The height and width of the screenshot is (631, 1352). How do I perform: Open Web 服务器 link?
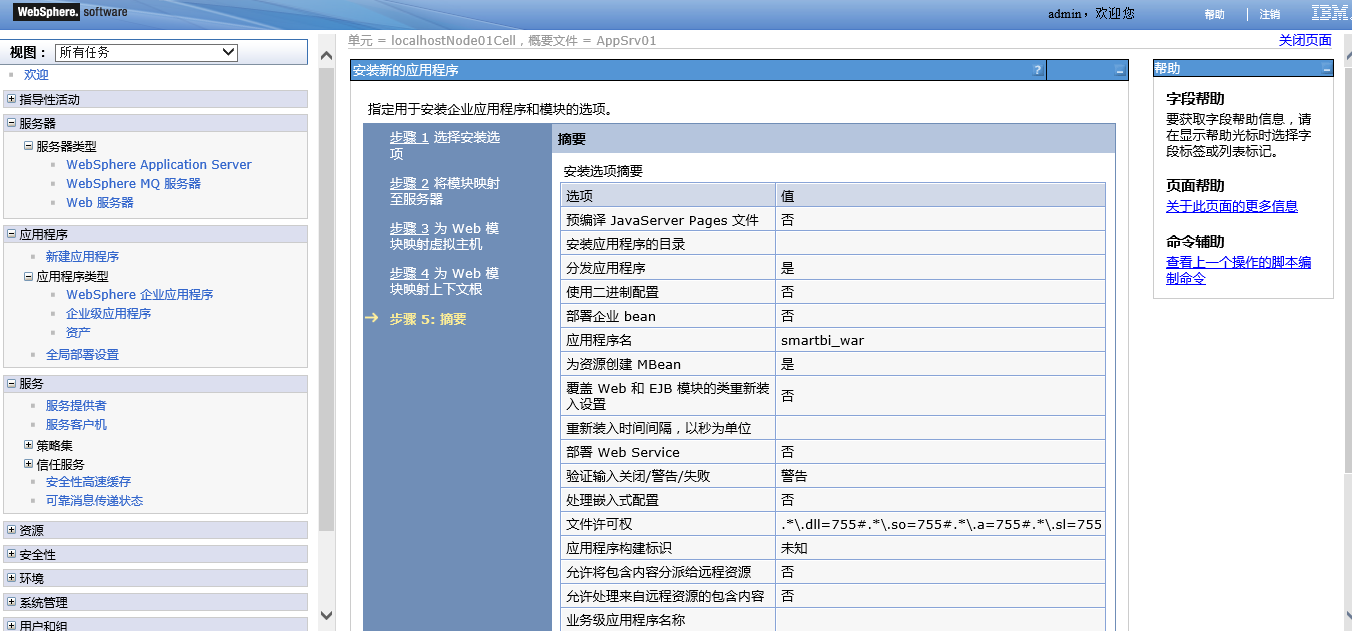pos(99,203)
